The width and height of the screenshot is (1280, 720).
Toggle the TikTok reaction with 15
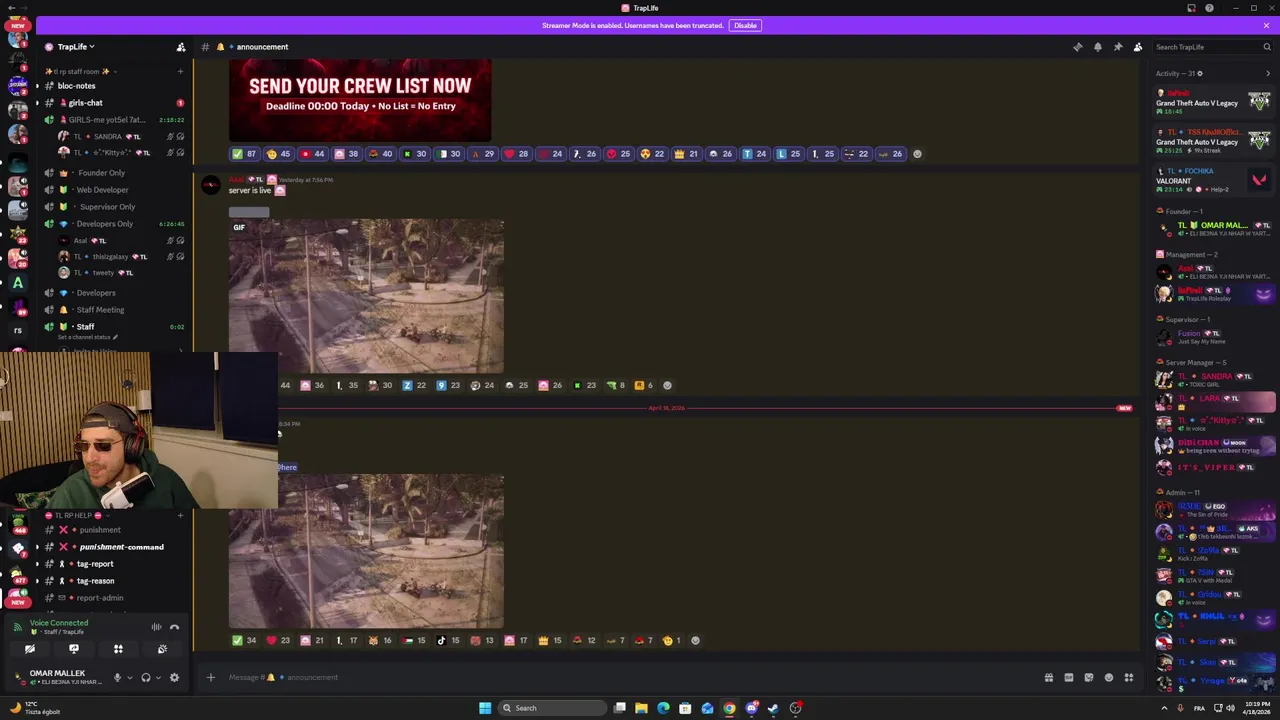tap(448, 640)
